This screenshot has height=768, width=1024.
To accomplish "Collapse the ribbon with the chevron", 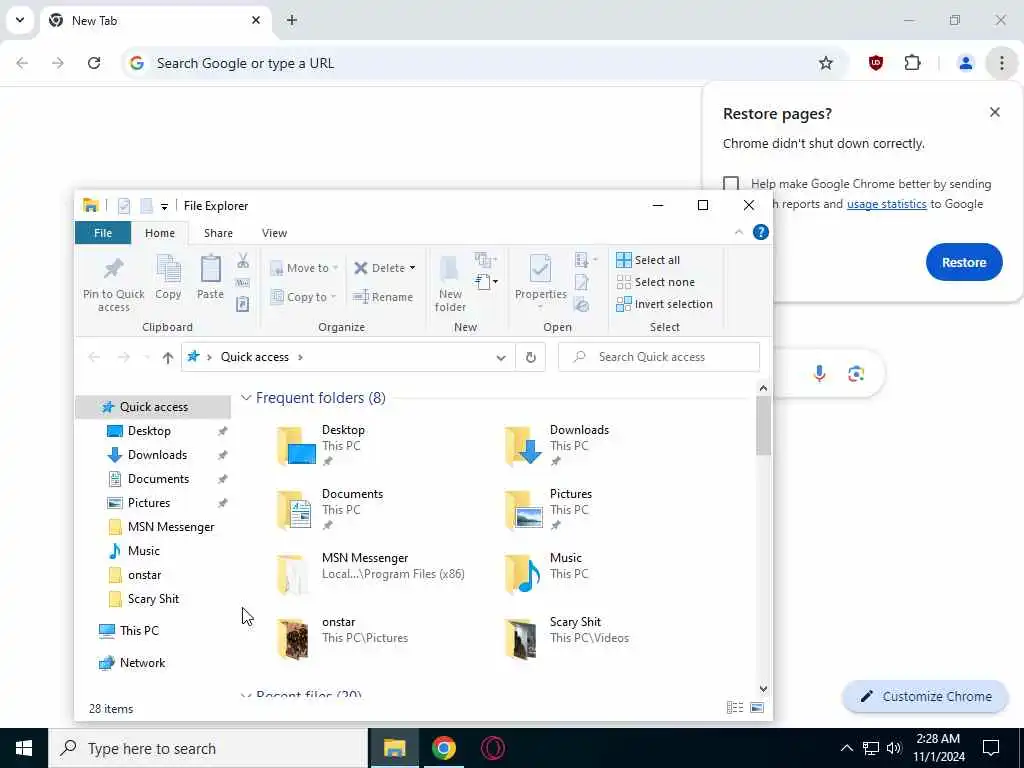I will point(739,232).
